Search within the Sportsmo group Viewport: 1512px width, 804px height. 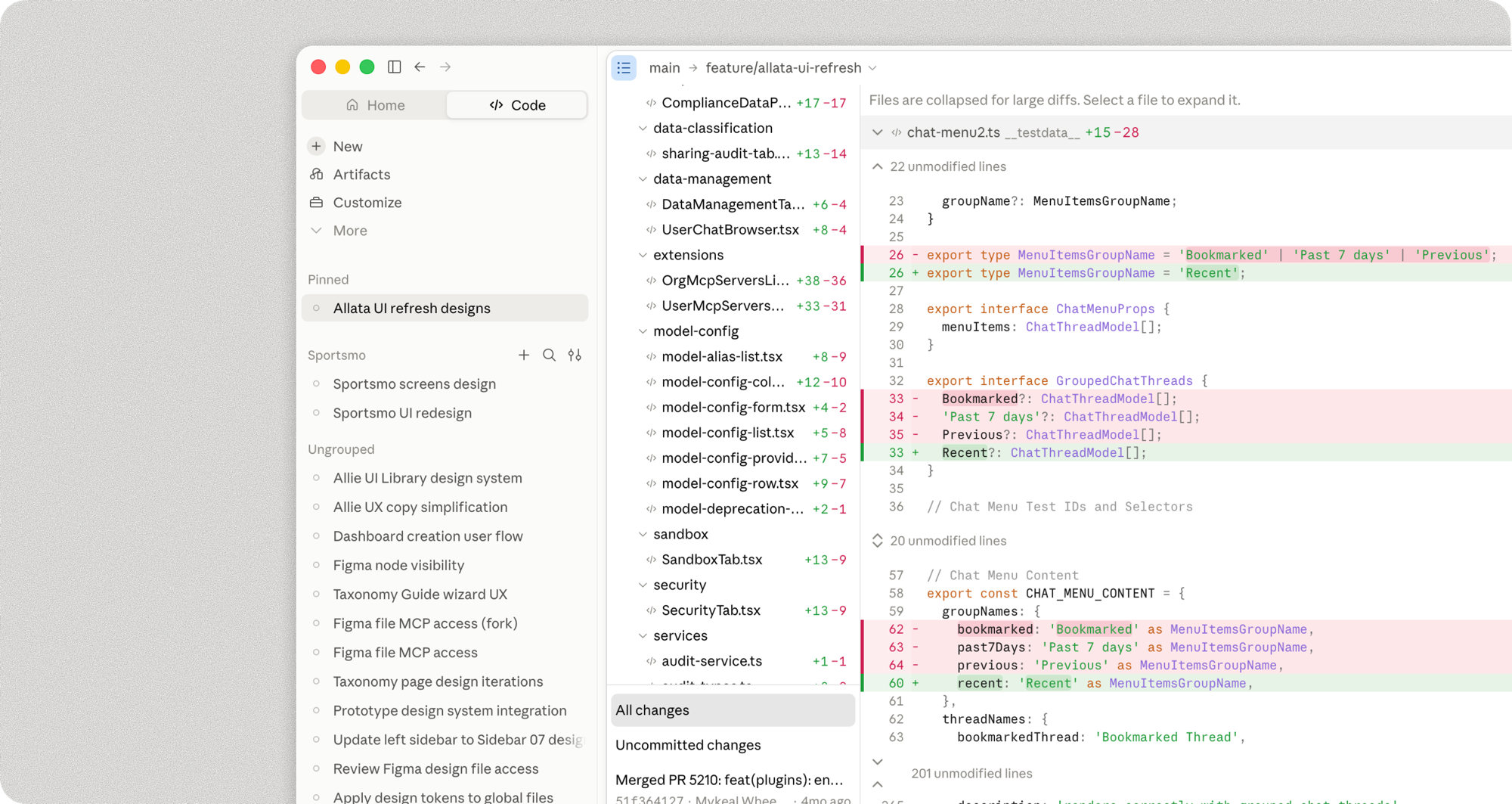(549, 355)
